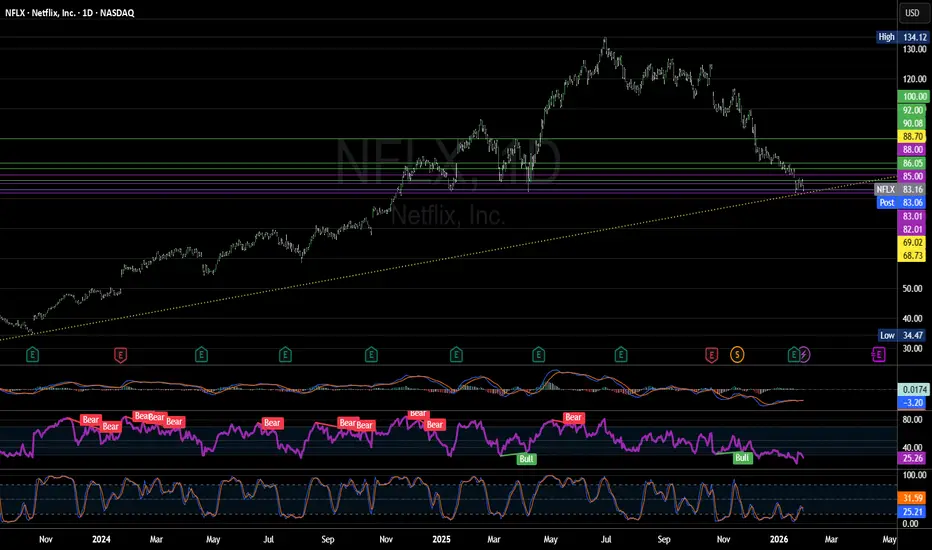
Task: Click the 130.00 price scale label
Action: point(914,49)
